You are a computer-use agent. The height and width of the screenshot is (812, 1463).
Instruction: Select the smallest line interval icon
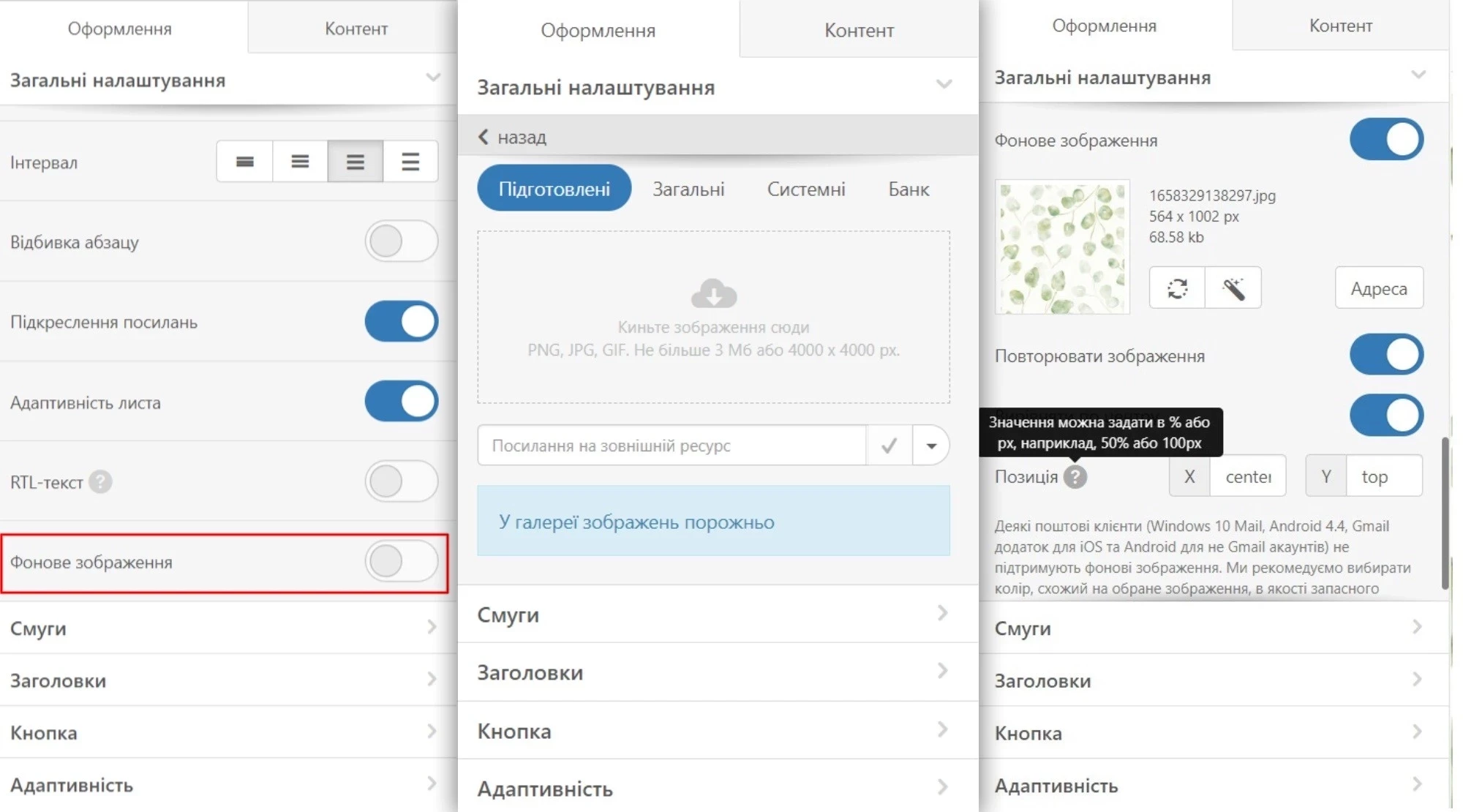[244, 162]
